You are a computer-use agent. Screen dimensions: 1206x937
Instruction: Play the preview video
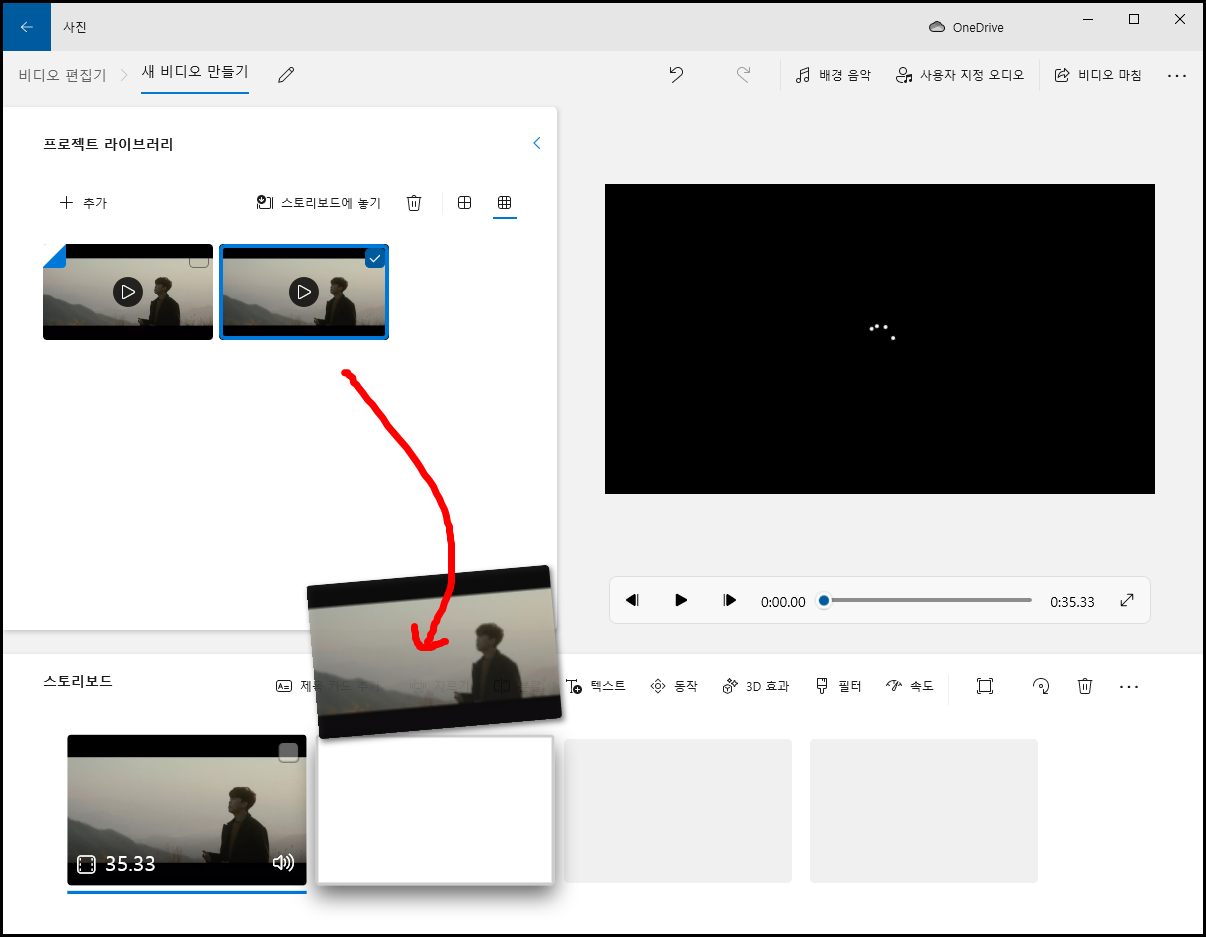pyautogui.click(x=681, y=600)
